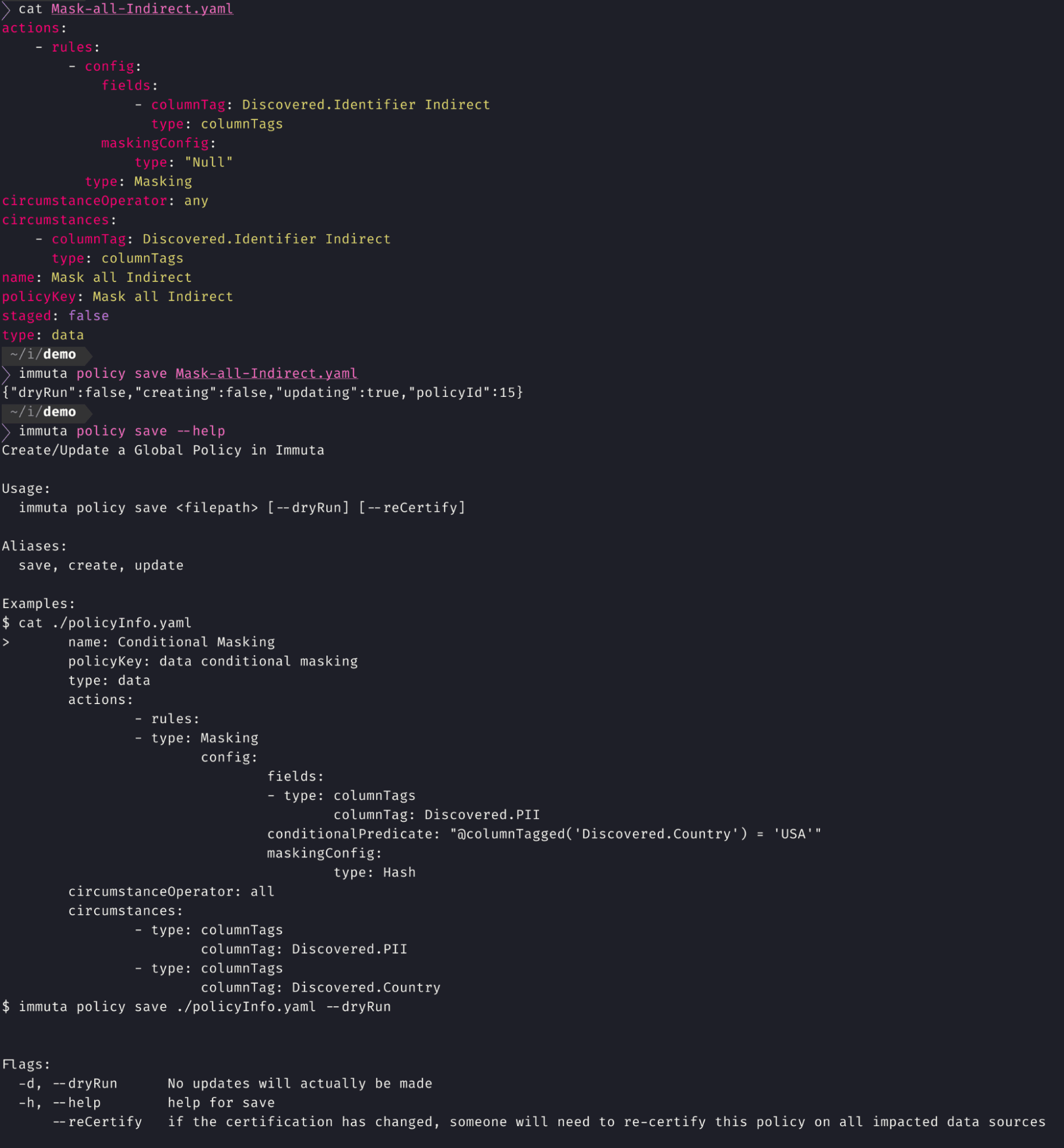The image size is (1064, 1148).
Task: Click the second ~/i/demo prompt segment
Action: point(46,412)
